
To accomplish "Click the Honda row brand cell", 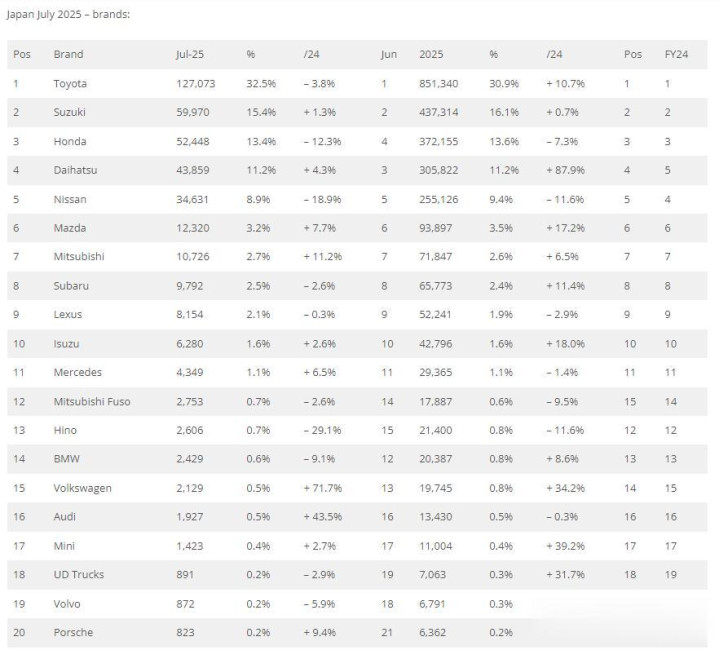I will tap(70, 141).
